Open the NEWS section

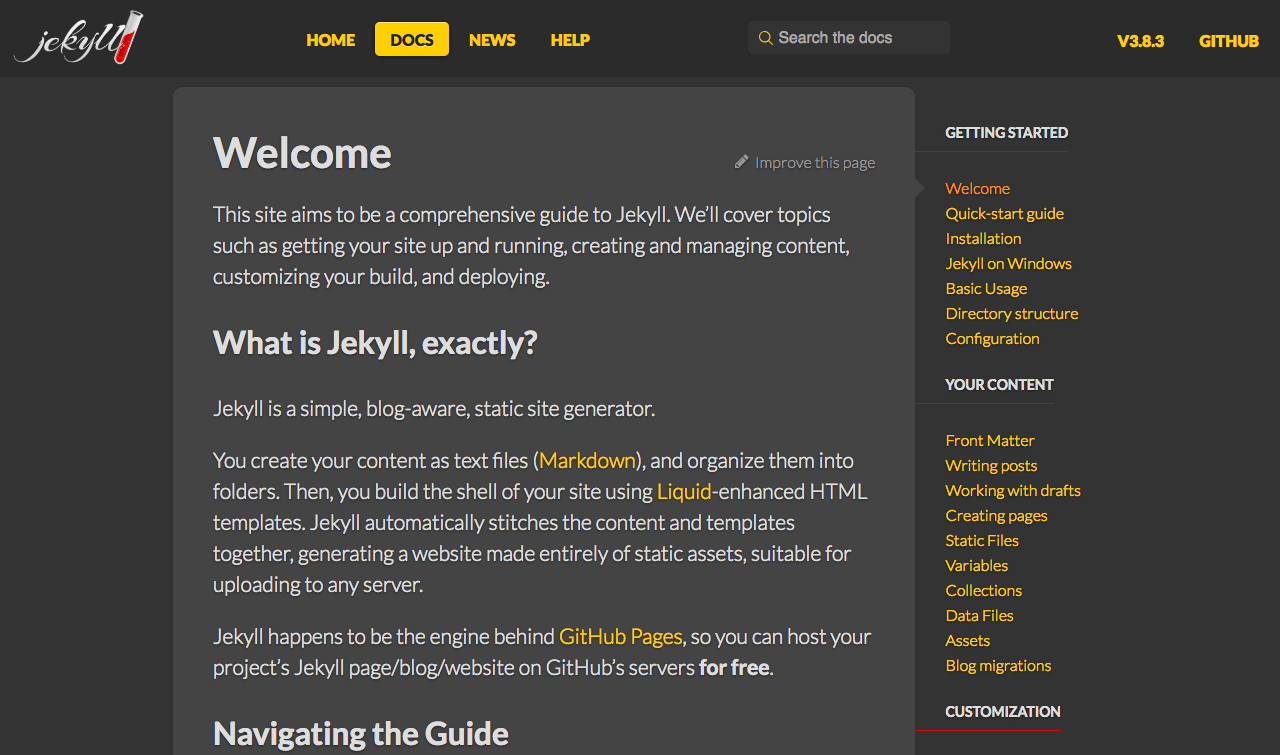pyautogui.click(x=492, y=40)
